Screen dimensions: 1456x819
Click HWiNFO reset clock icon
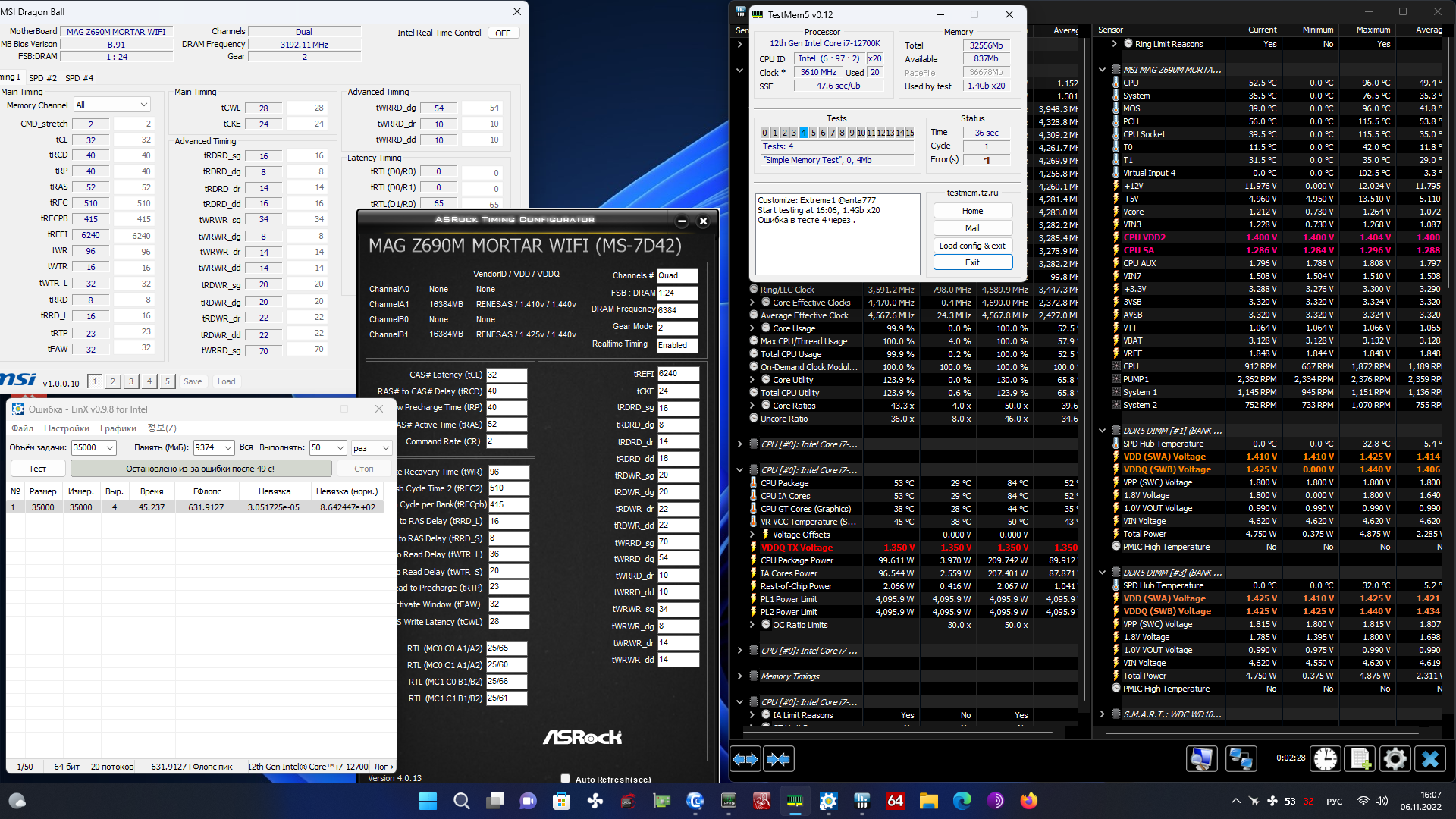[1325, 759]
